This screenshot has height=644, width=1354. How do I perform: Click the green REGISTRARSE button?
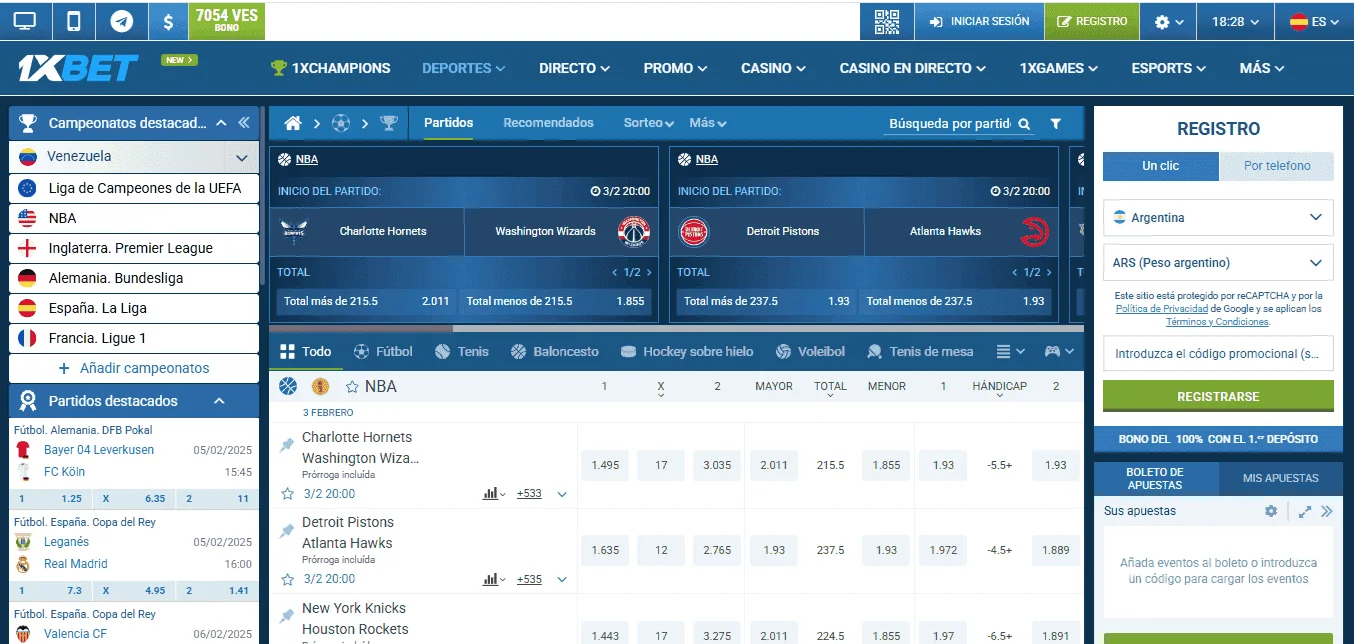1218,396
